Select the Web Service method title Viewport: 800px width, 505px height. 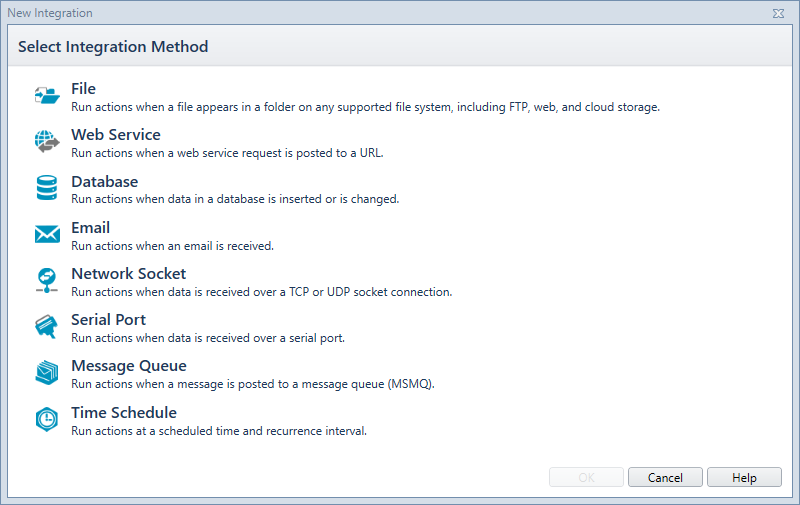tap(116, 135)
